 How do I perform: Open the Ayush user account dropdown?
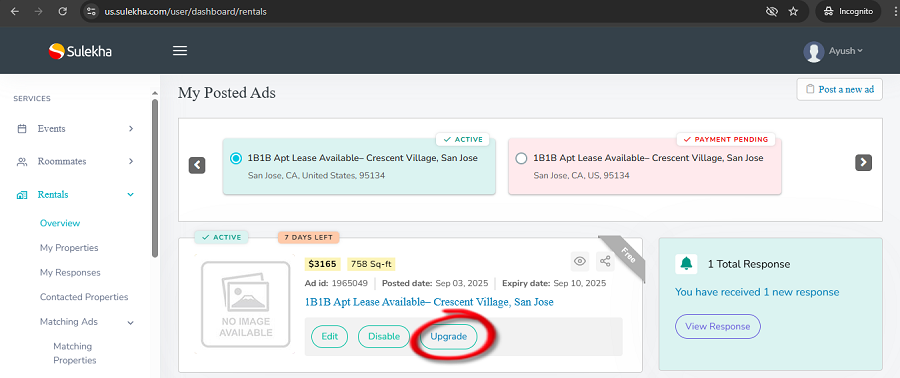833,51
